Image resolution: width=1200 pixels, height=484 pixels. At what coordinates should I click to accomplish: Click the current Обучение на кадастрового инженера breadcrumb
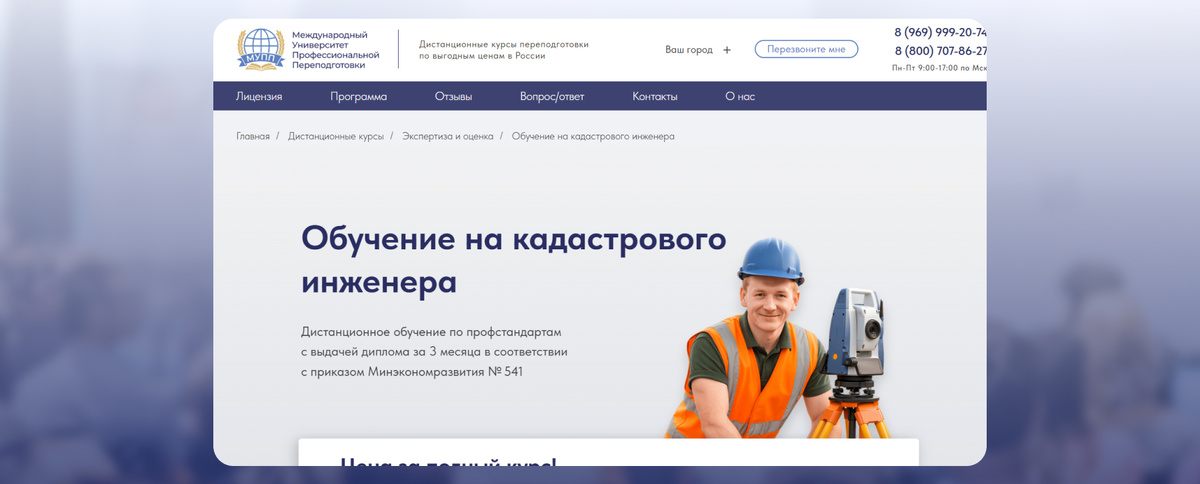pyautogui.click(x=593, y=136)
